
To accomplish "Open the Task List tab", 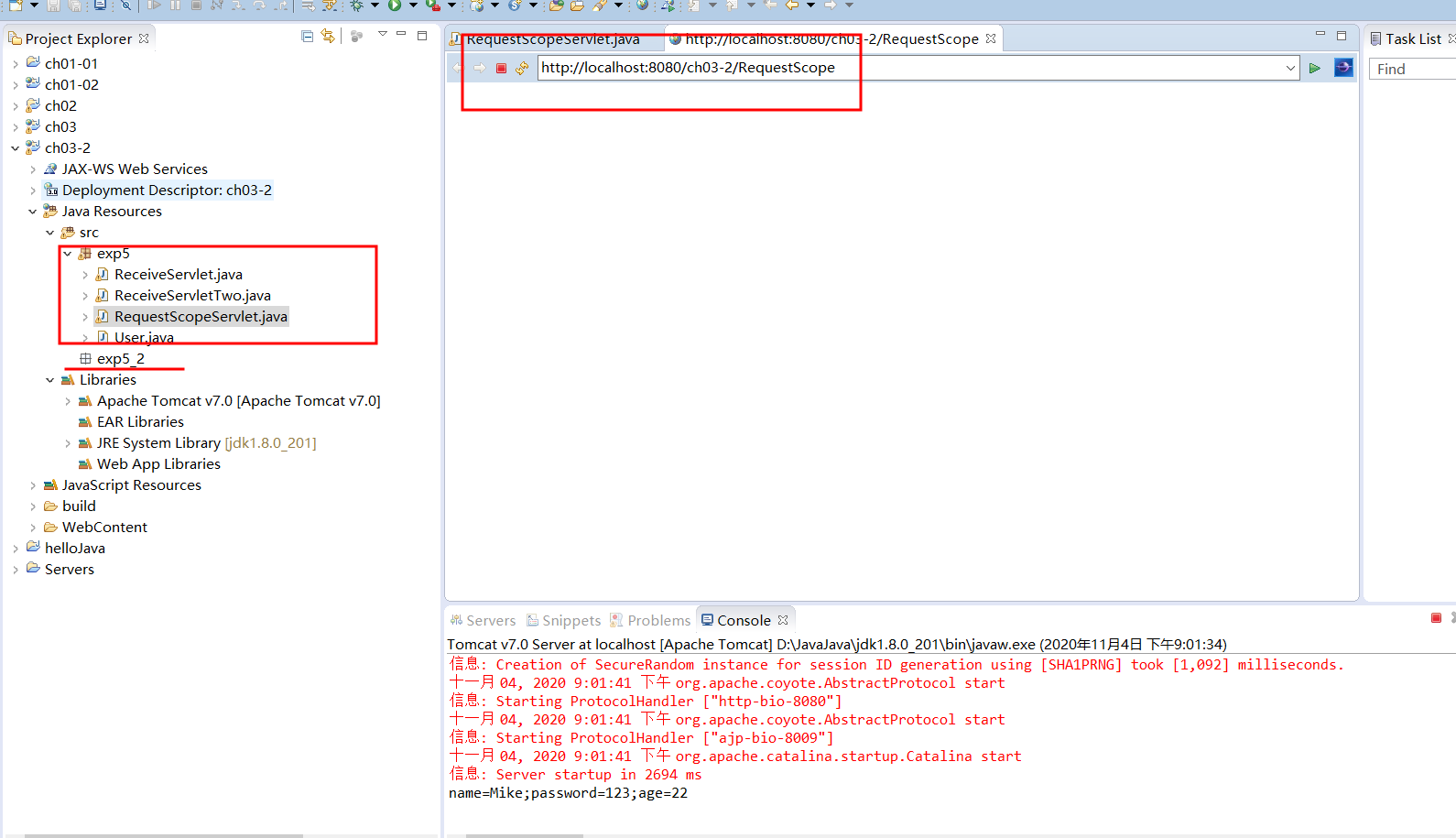I will (1413, 38).
